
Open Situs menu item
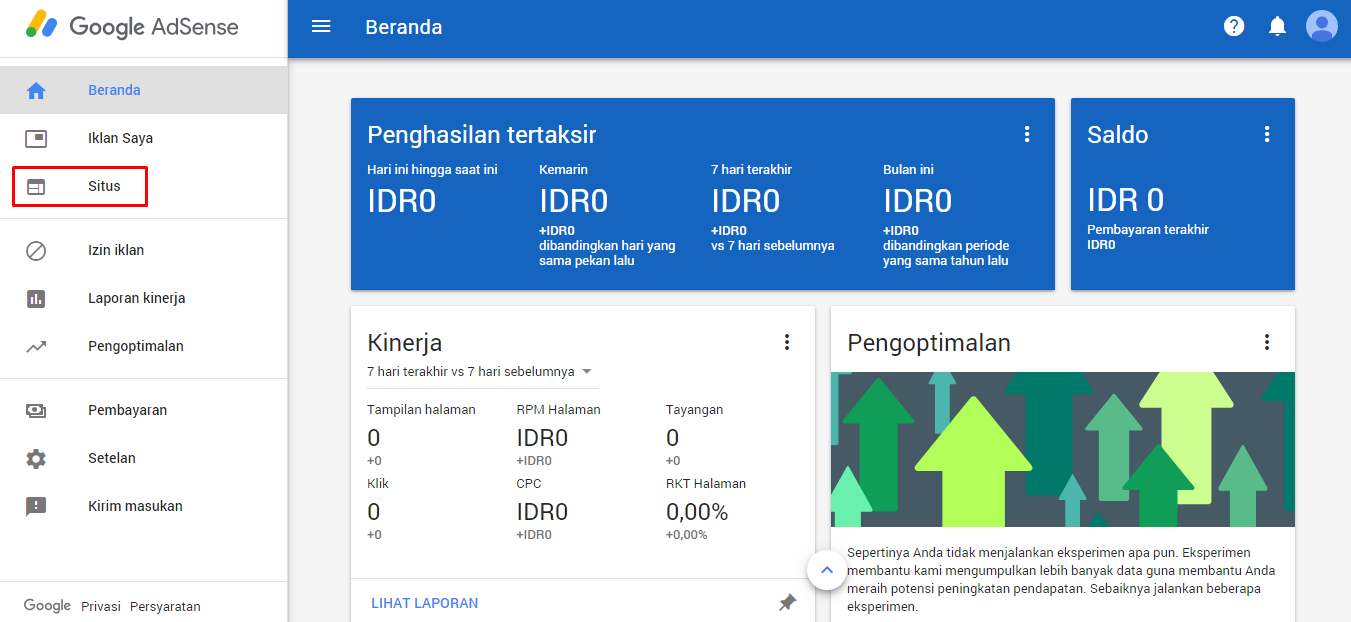click(143, 186)
